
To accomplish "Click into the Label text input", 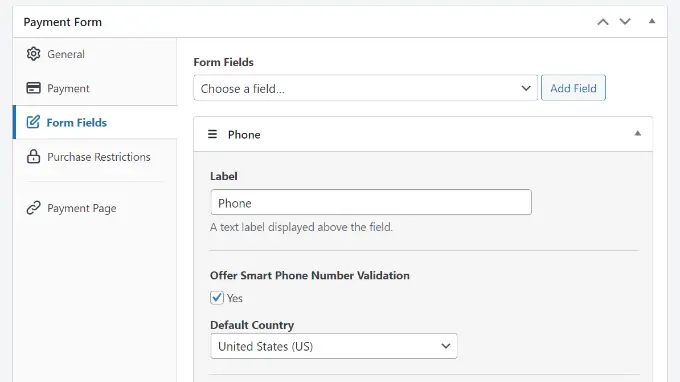I will 371,202.
